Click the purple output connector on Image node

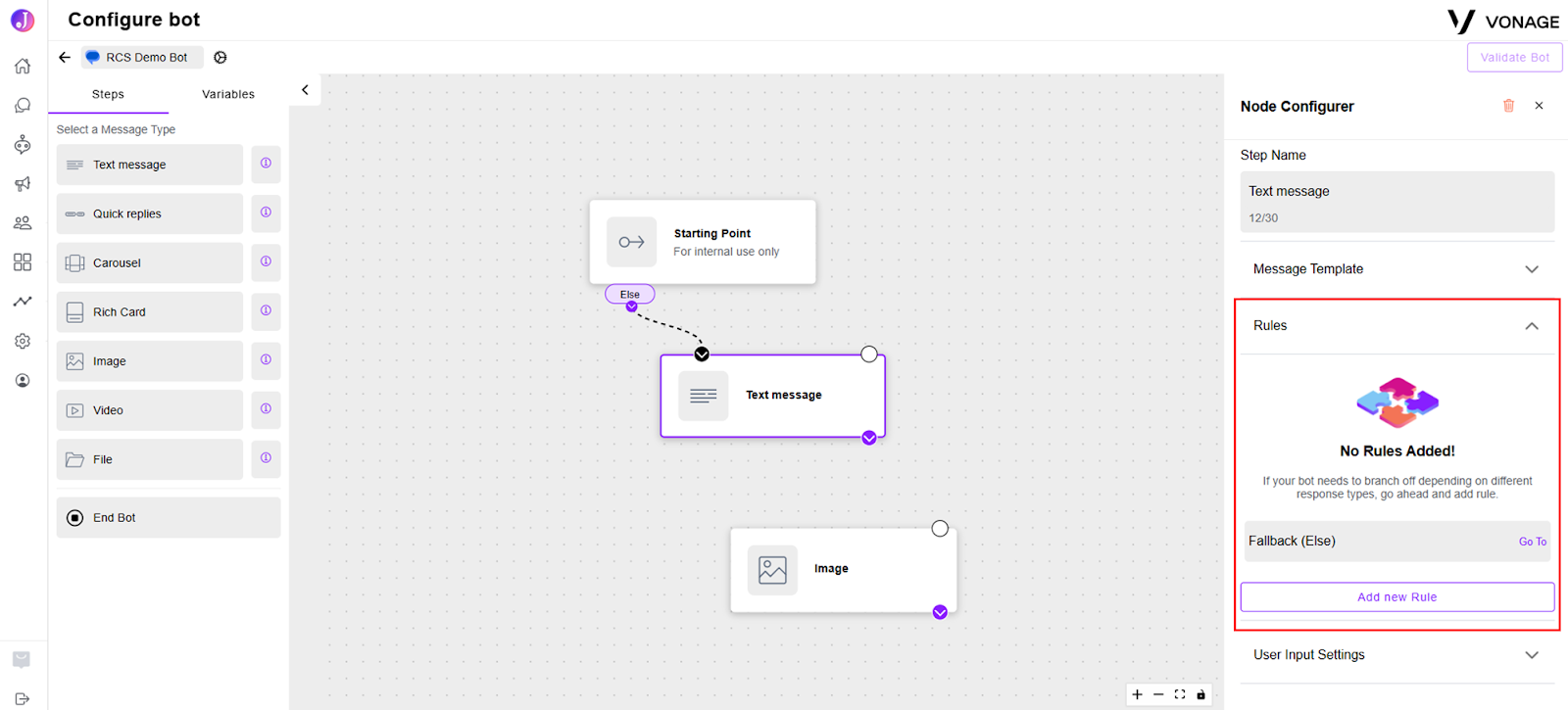940,612
